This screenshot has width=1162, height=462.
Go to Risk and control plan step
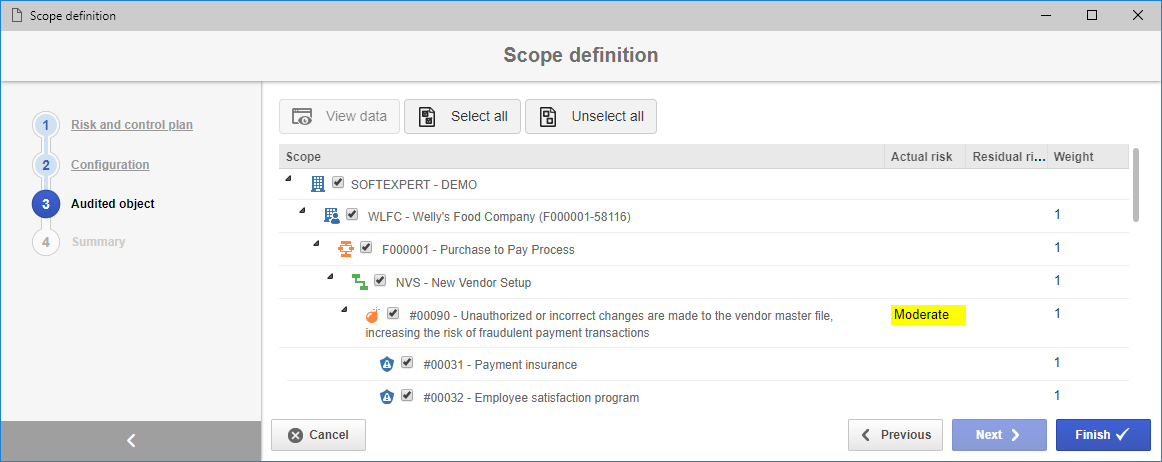[x=132, y=125]
